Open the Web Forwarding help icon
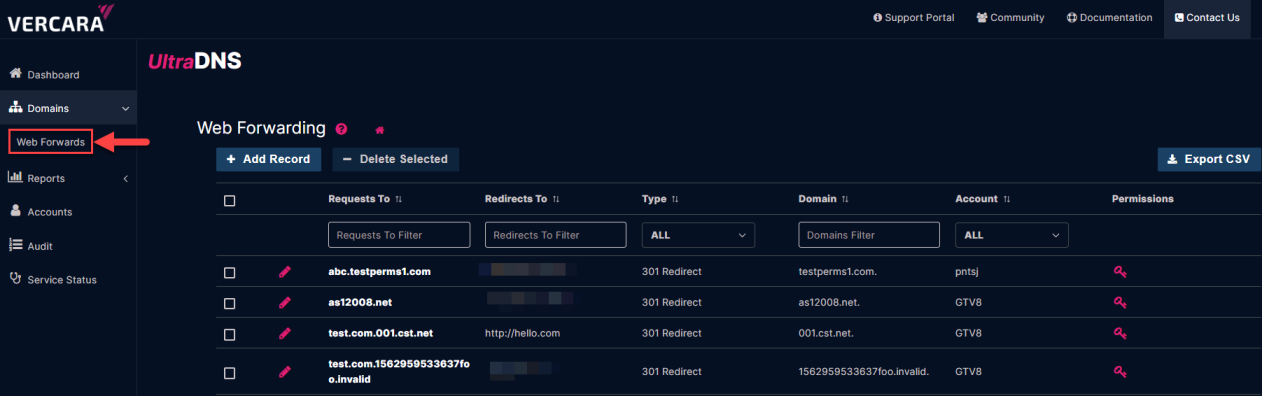1262x396 pixels. pos(342,129)
